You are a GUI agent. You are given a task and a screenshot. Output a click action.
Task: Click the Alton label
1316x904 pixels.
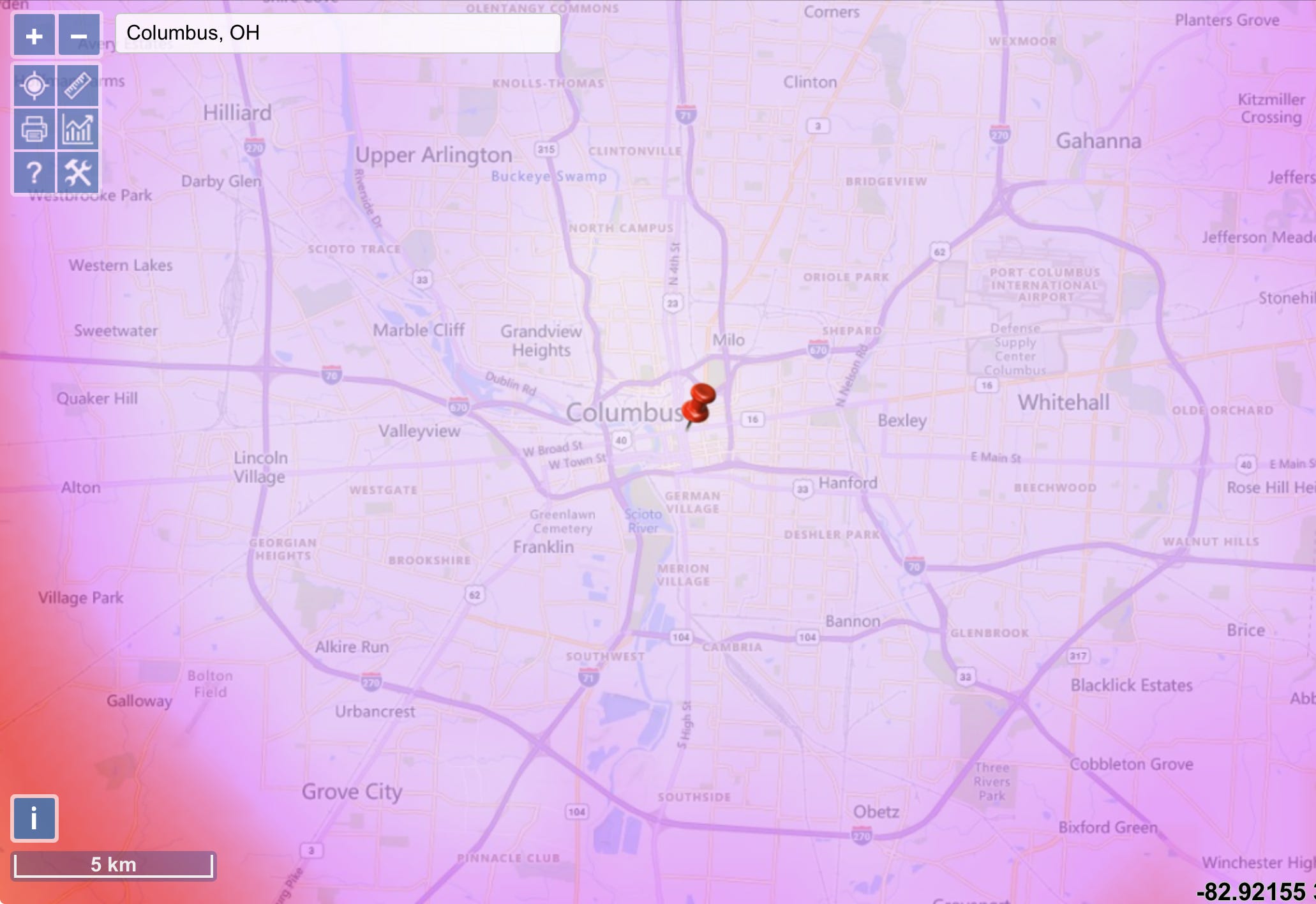click(80, 488)
